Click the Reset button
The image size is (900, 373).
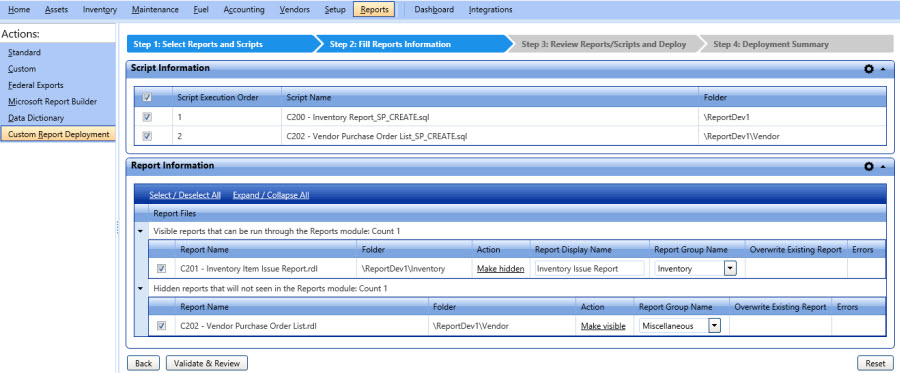(875, 363)
